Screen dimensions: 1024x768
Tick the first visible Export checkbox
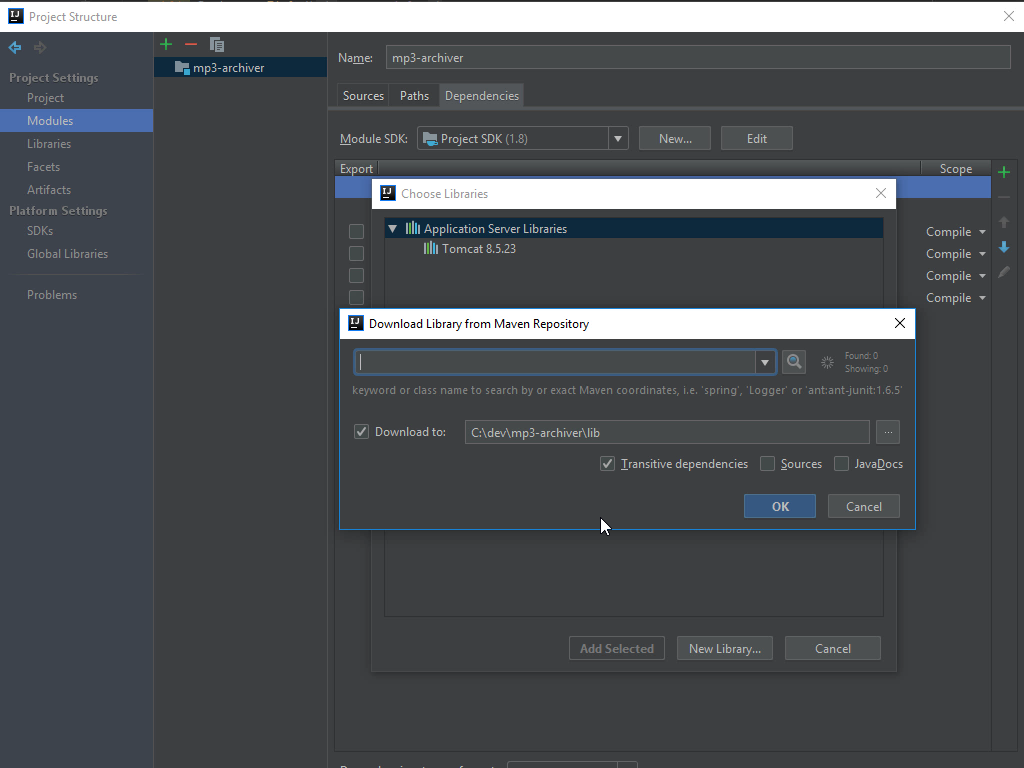tap(356, 231)
